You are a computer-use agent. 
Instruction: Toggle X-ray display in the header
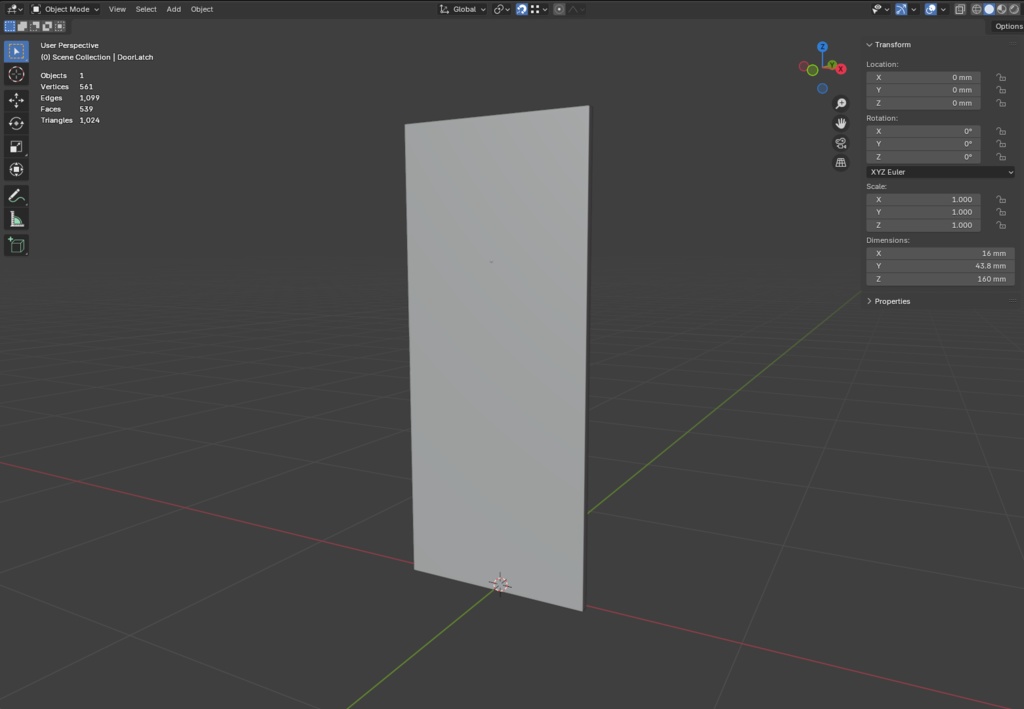coord(960,9)
